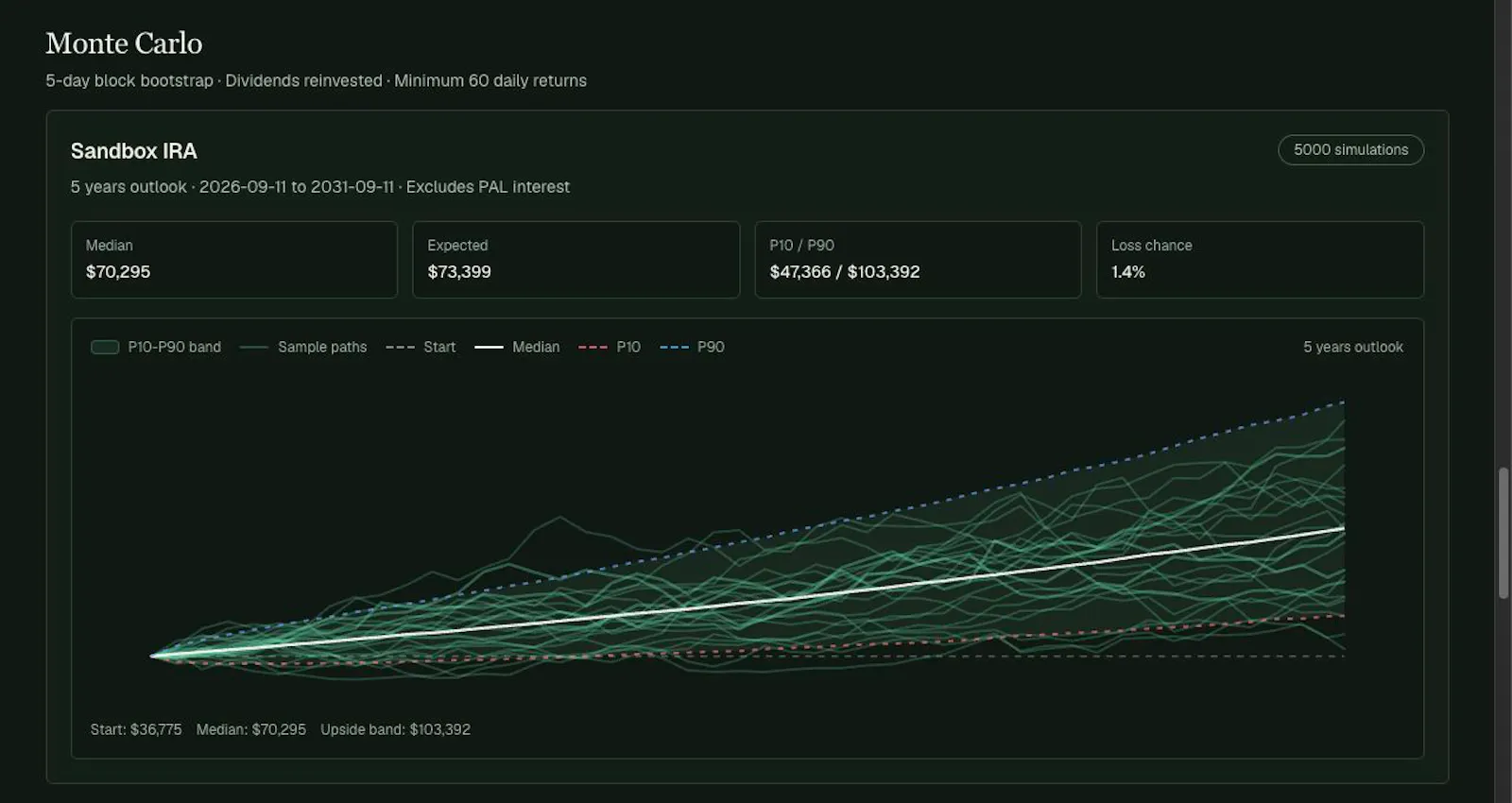Click the blue P90 line endpoint
1512x803 pixels.
pos(1344,402)
